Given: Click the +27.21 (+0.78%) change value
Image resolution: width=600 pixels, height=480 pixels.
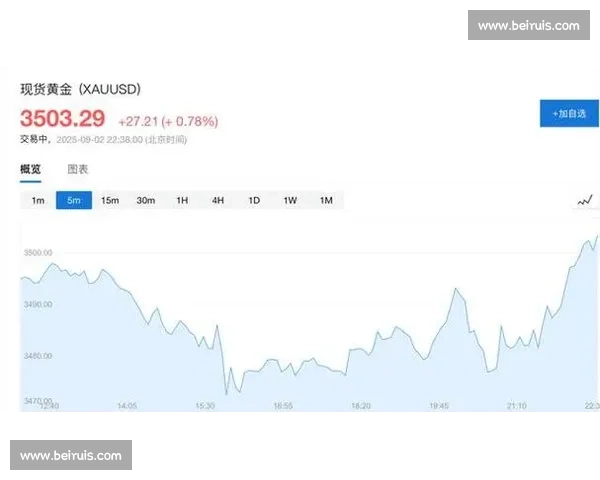Looking at the screenshot, I should click(168, 122).
